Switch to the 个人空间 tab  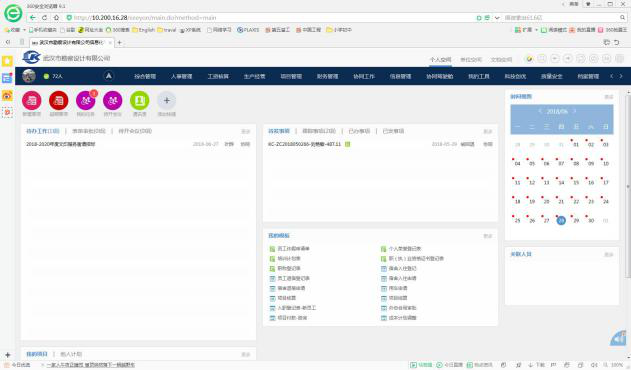440,60
